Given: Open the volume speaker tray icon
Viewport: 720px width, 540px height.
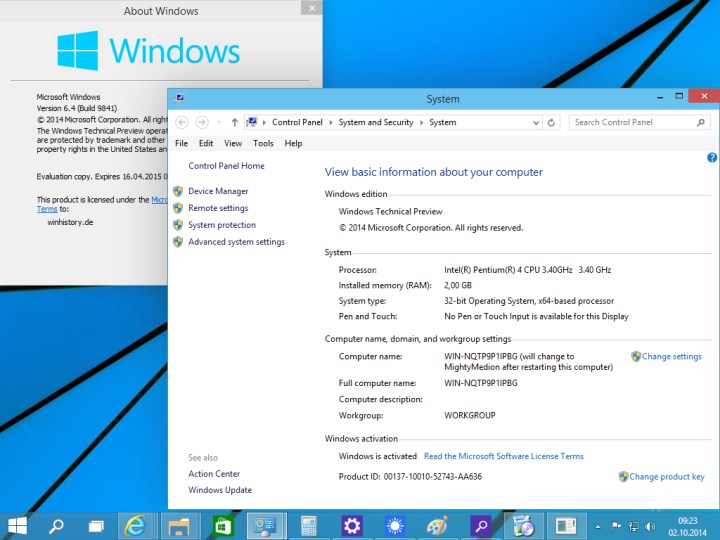Looking at the screenshot, I should click(650, 526).
